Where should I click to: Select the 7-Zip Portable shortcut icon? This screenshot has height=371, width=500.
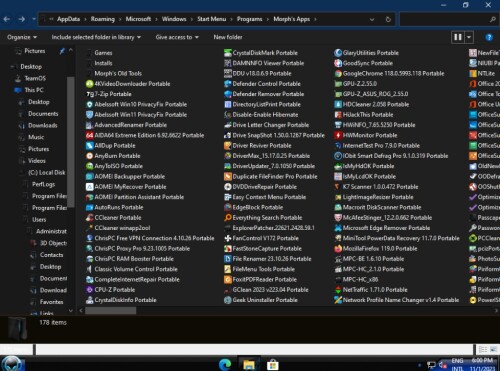pyautogui.click(x=90, y=94)
